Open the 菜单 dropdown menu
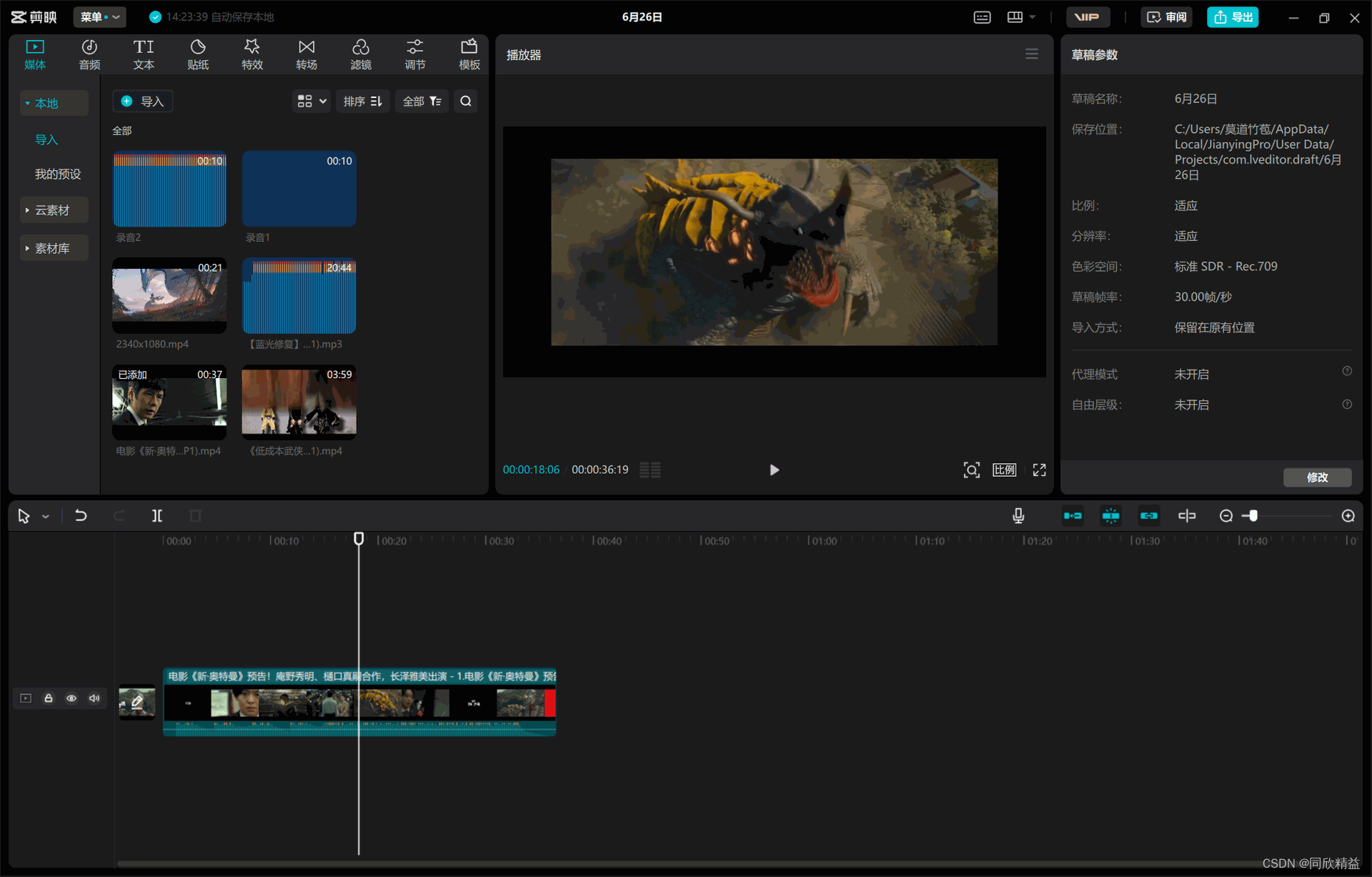1372x877 pixels. pos(99,16)
